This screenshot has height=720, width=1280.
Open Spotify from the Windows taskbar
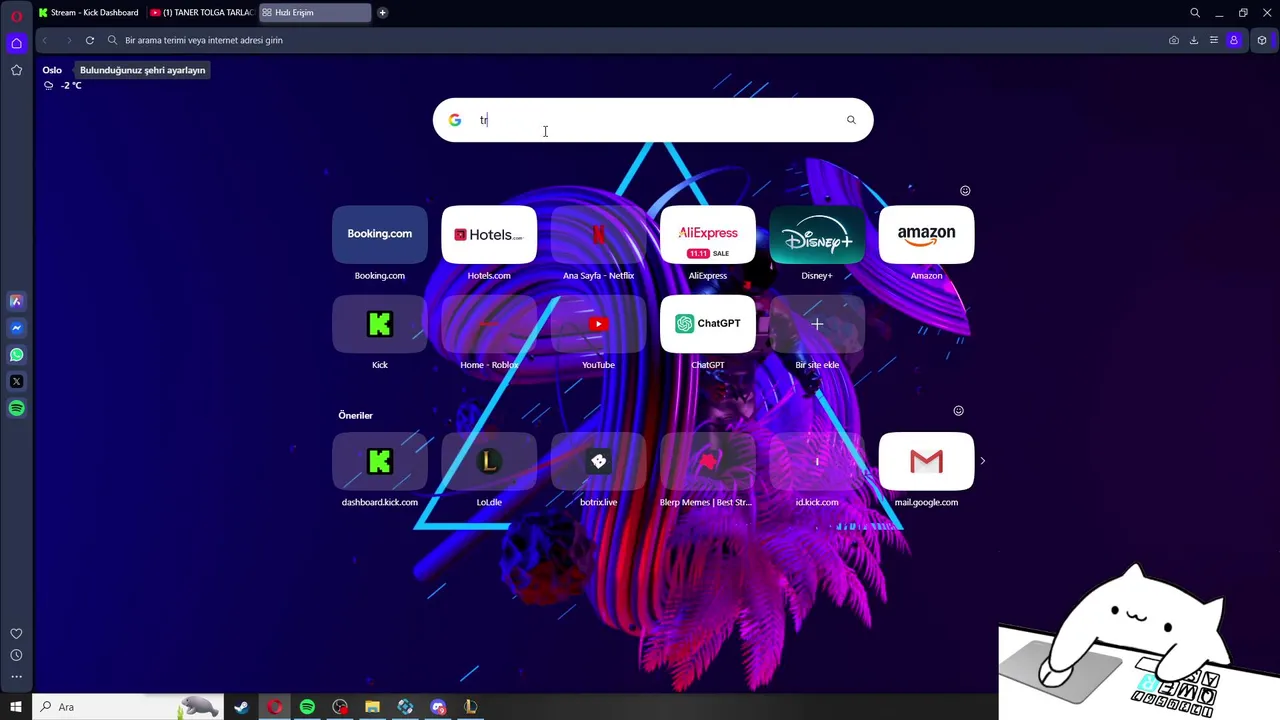[x=307, y=707]
